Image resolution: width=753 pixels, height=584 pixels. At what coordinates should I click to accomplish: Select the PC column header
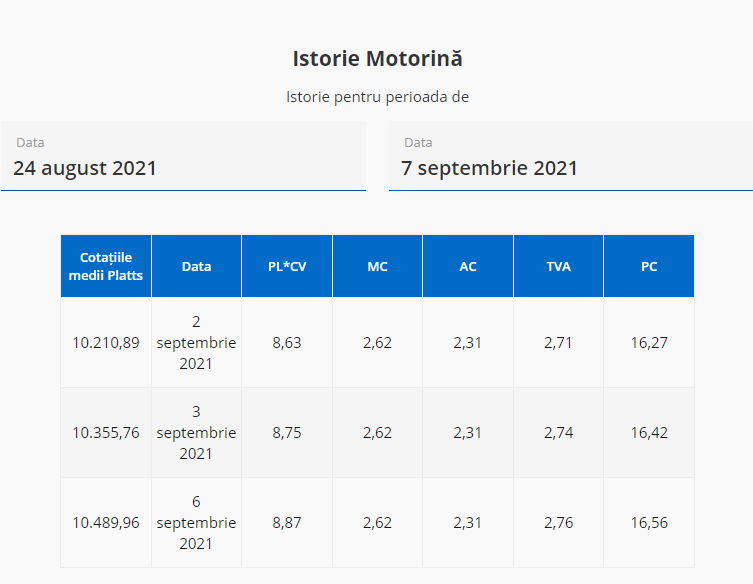649,266
